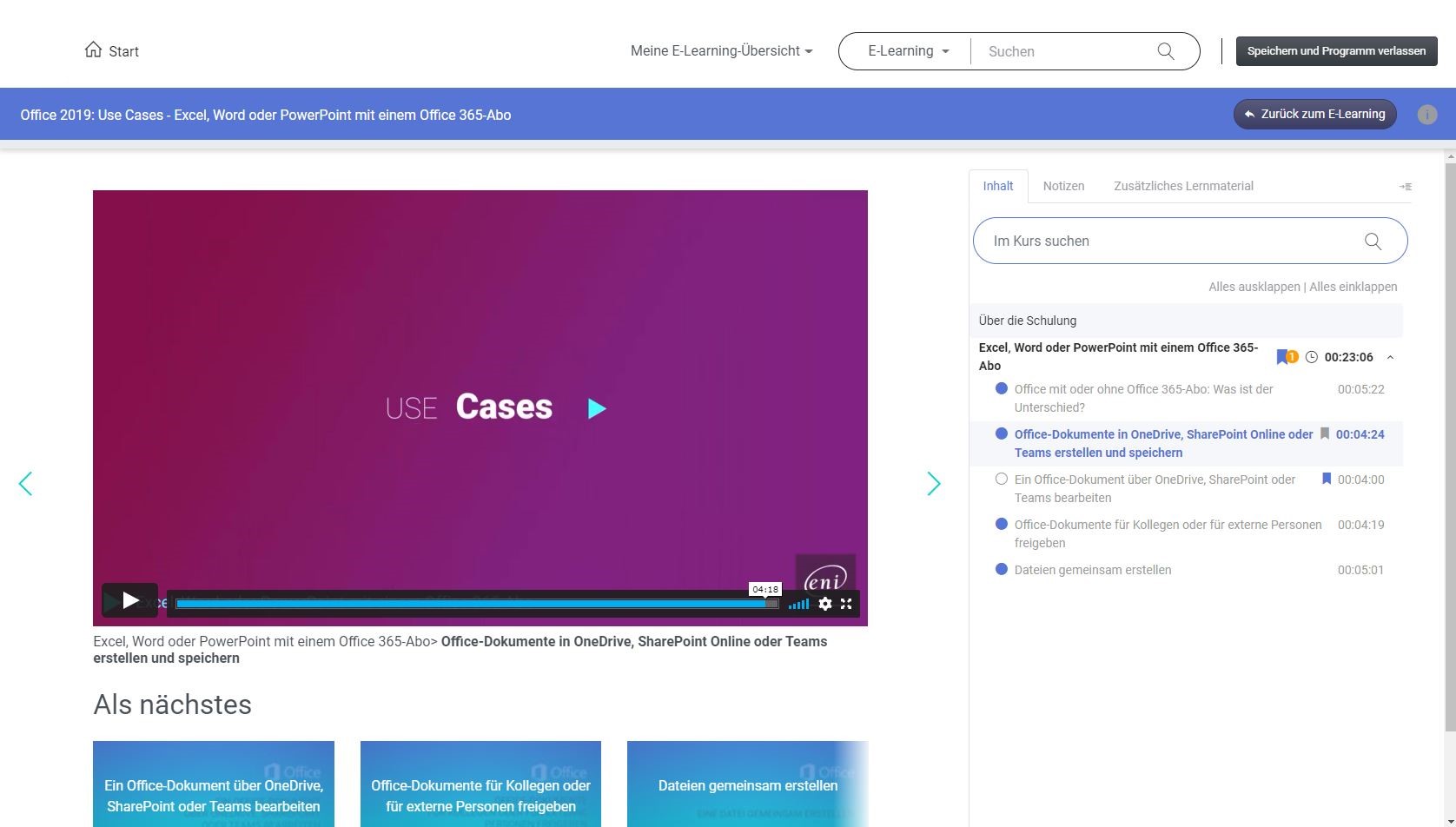Image resolution: width=1456 pixels, height=827 pixels.
Task: Click the clock icon beside 00:23:06
Action: pos(1312,357)
